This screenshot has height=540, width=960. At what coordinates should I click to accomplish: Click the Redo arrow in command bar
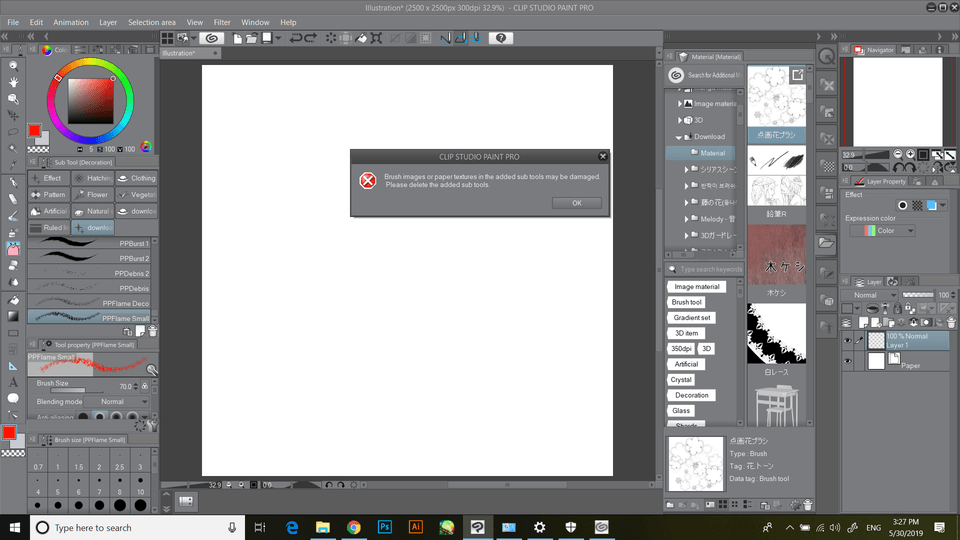point(311,38)
